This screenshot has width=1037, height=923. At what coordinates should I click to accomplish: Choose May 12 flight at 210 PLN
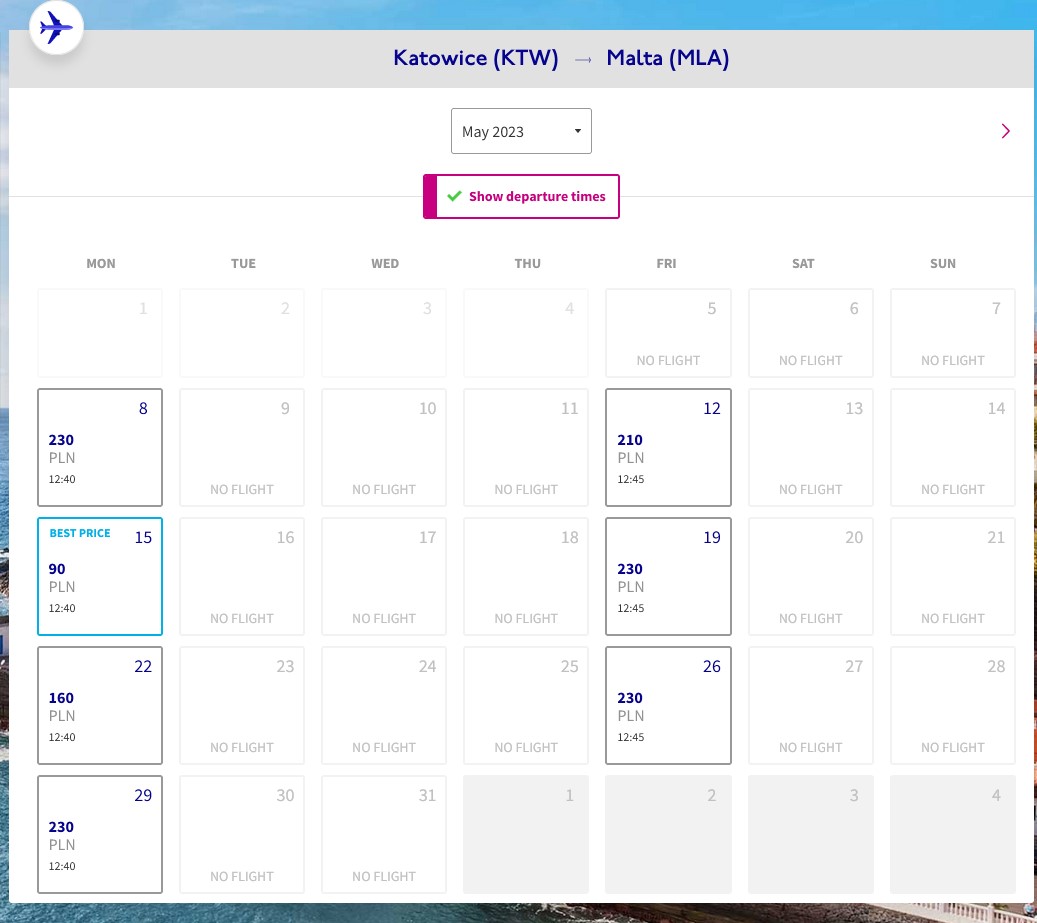[668, 448]
